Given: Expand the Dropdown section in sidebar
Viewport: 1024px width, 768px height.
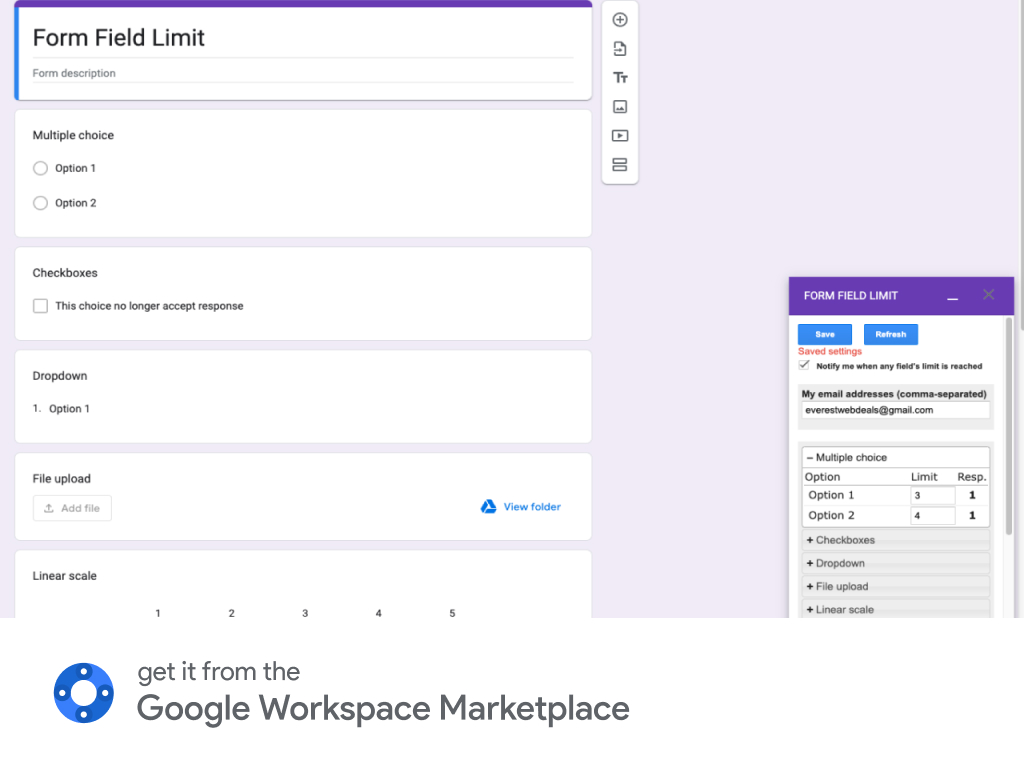Looking at the screenshot, I should tap(836, 563).
